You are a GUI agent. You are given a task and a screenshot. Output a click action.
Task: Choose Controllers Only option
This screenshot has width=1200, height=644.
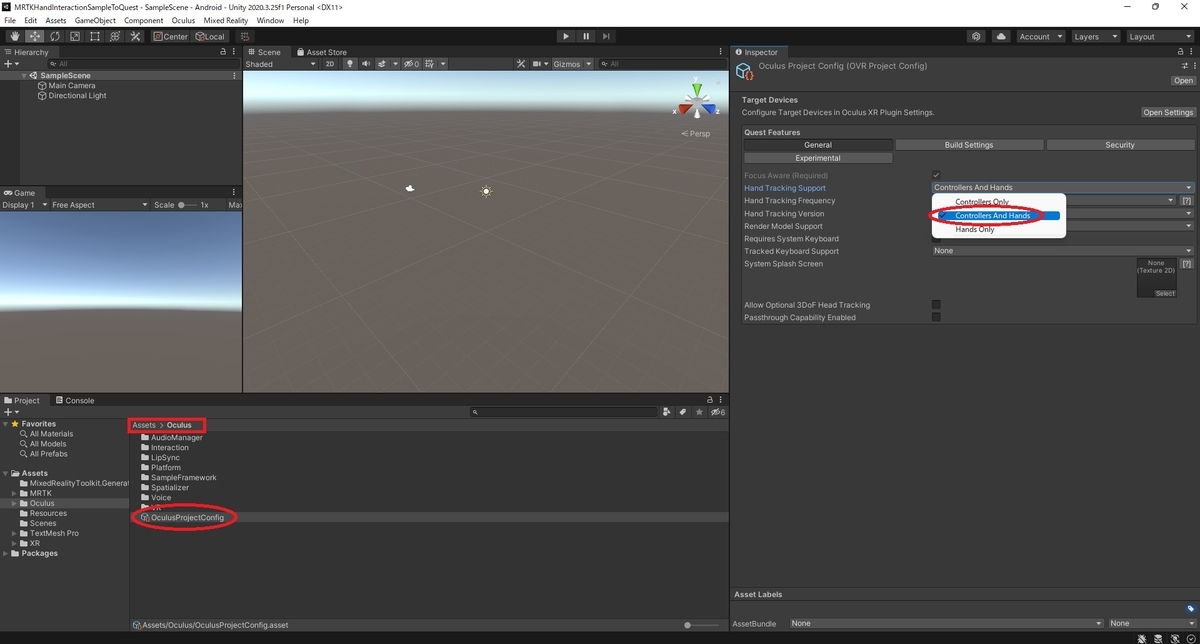coord(981,202)
